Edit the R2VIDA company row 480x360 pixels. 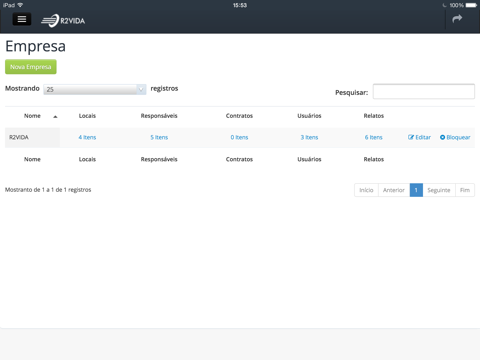[x=419, y=137]
